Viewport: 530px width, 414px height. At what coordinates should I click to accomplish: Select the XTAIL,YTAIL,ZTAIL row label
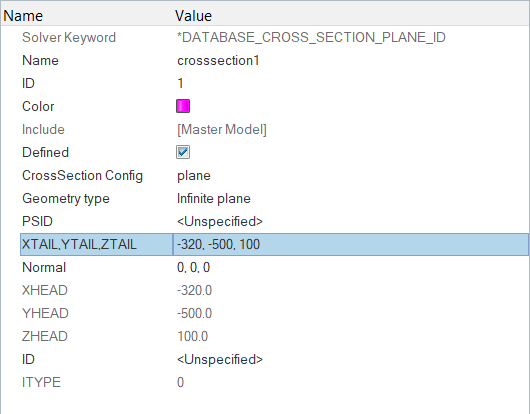79,244
